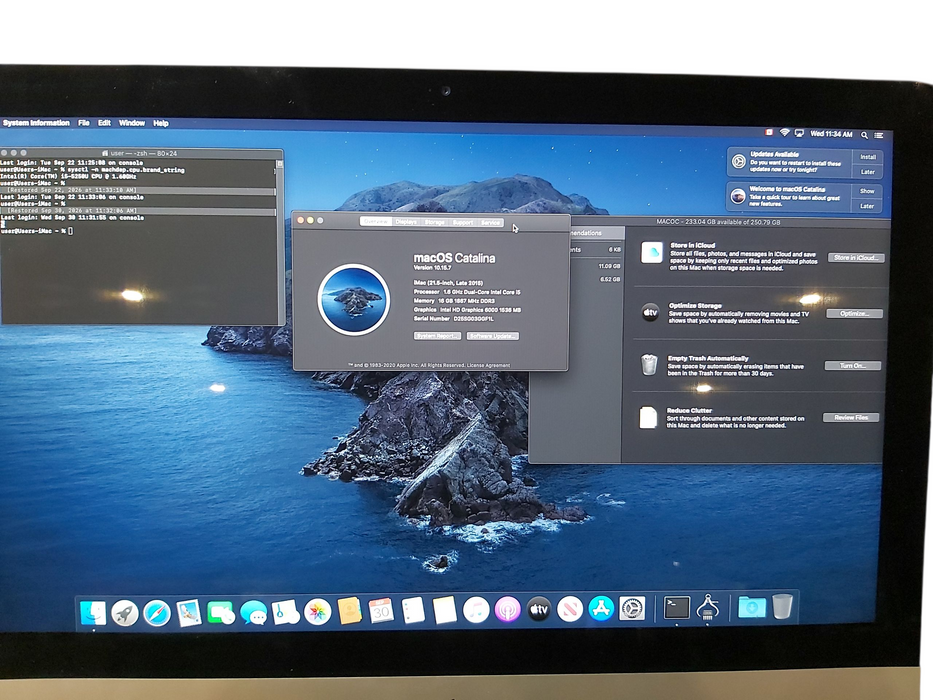Switch to Support tab

462,222
